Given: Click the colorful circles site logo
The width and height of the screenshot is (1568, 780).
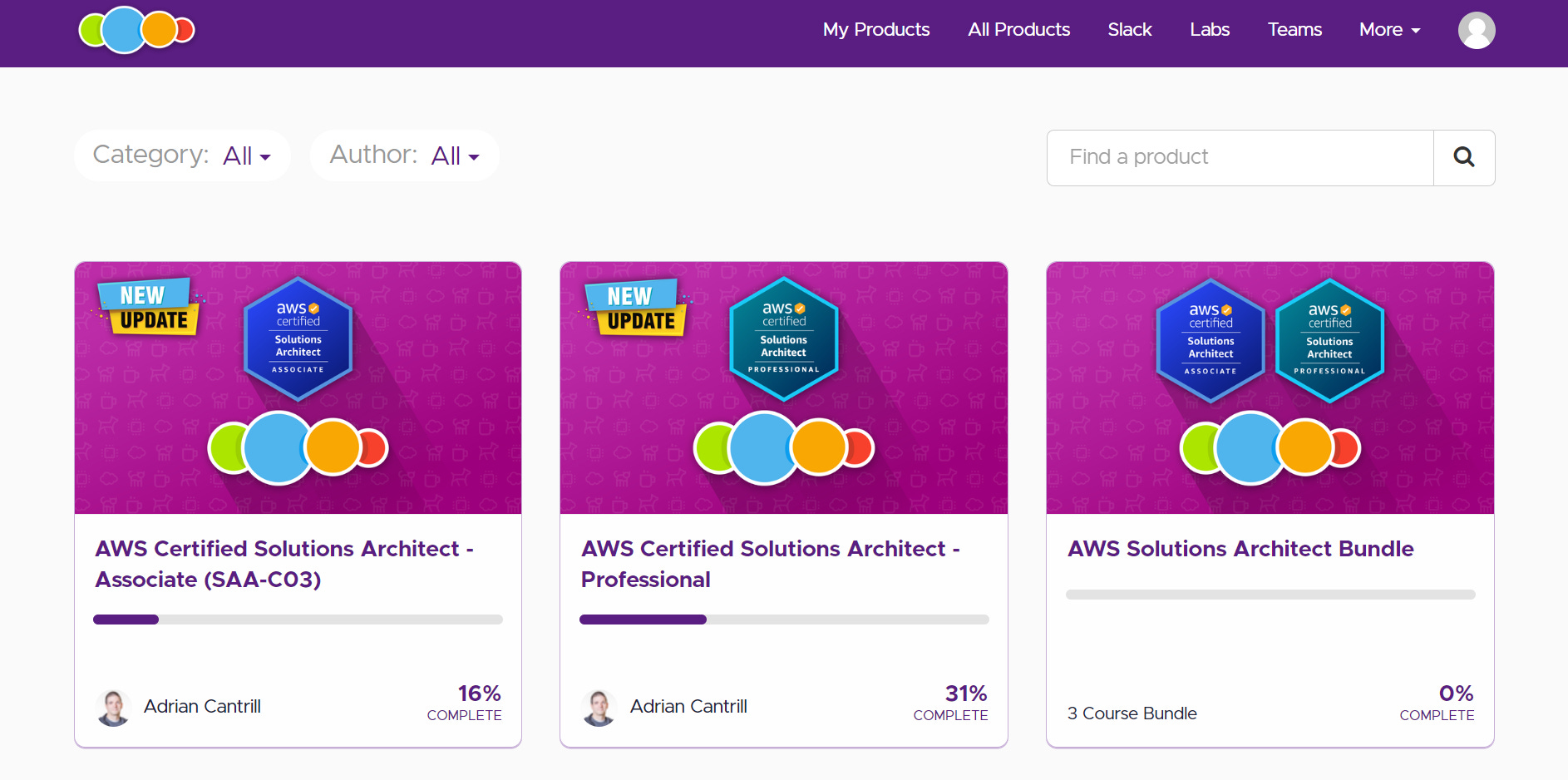Looking at the screenshot, I should point(136,30).
